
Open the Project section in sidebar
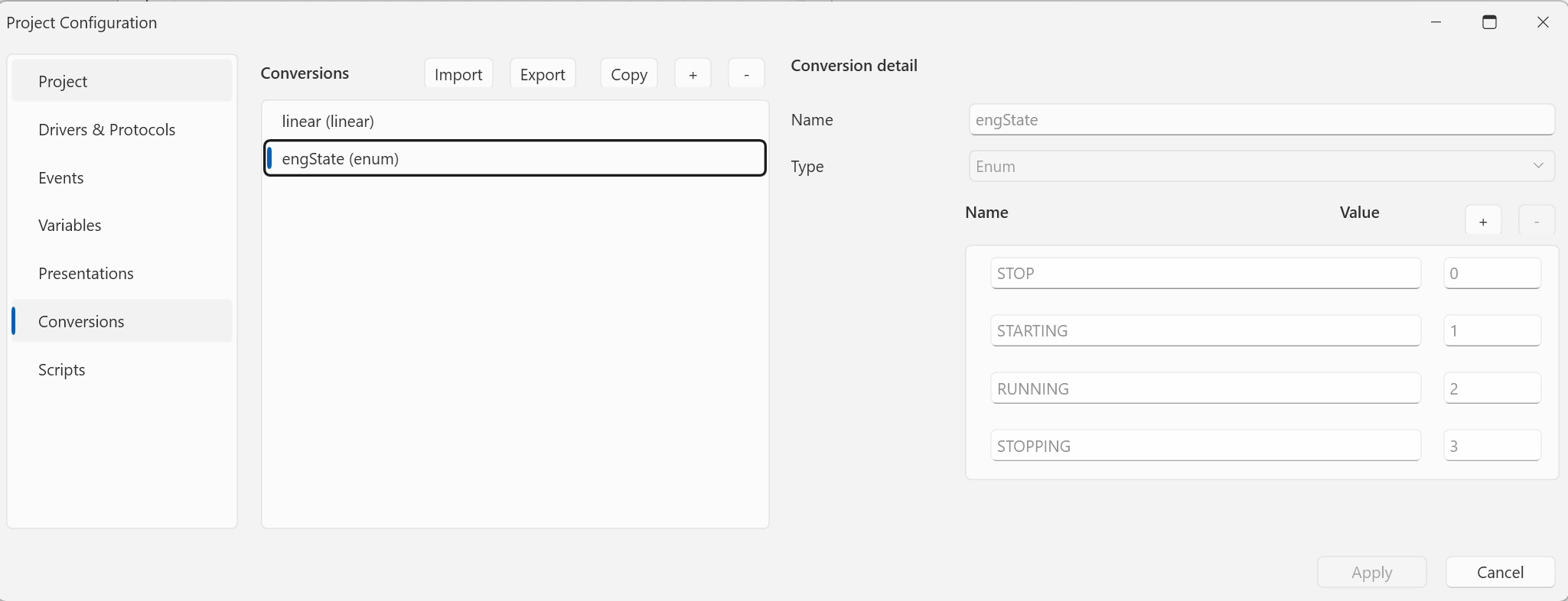pos(122,81)
